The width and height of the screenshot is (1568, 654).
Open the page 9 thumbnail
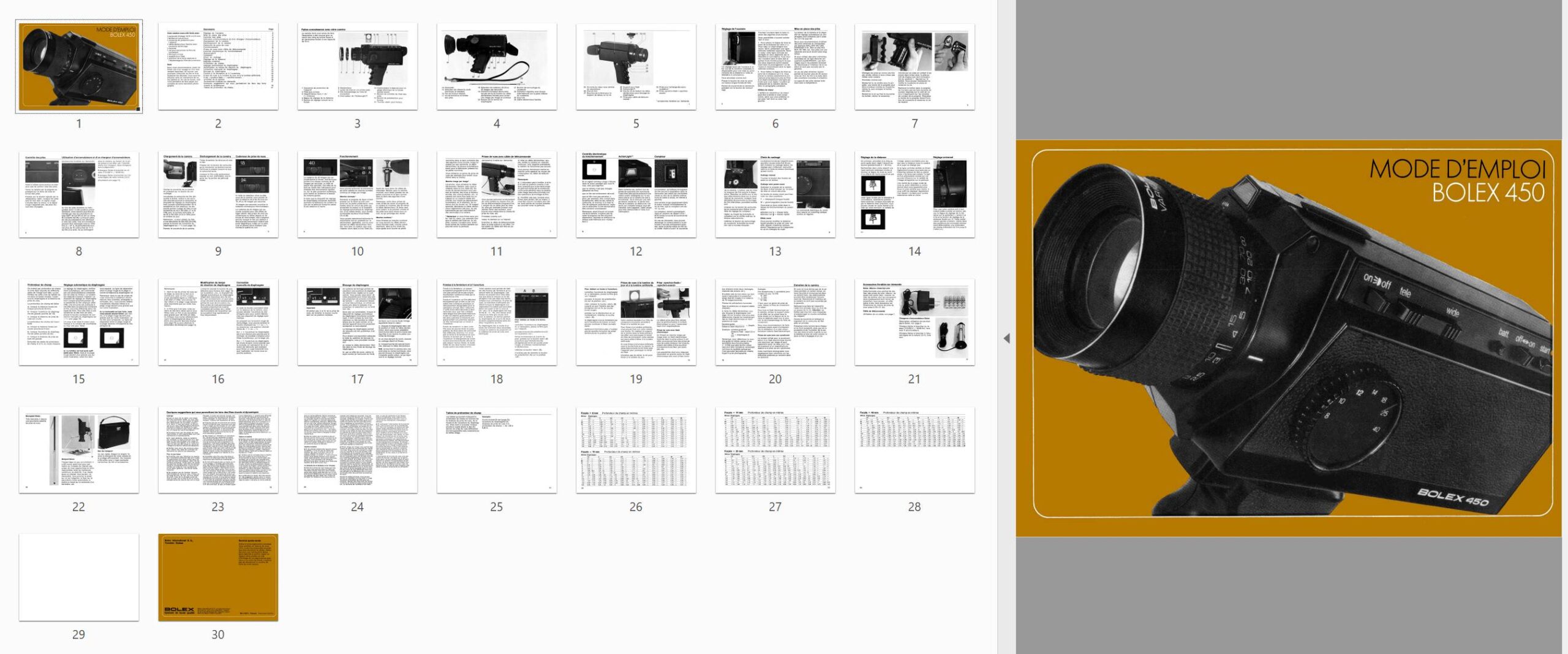click(x=218, y=194)
